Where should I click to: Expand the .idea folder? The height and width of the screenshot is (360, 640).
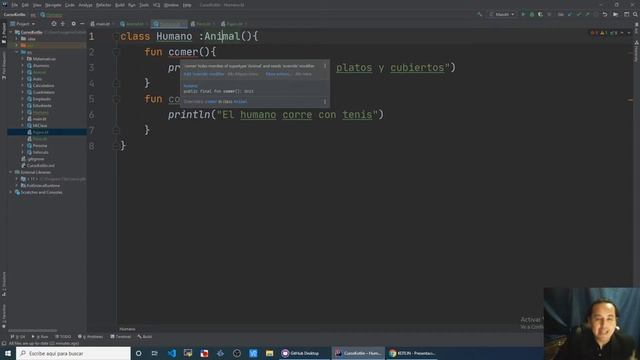point(17,39)
